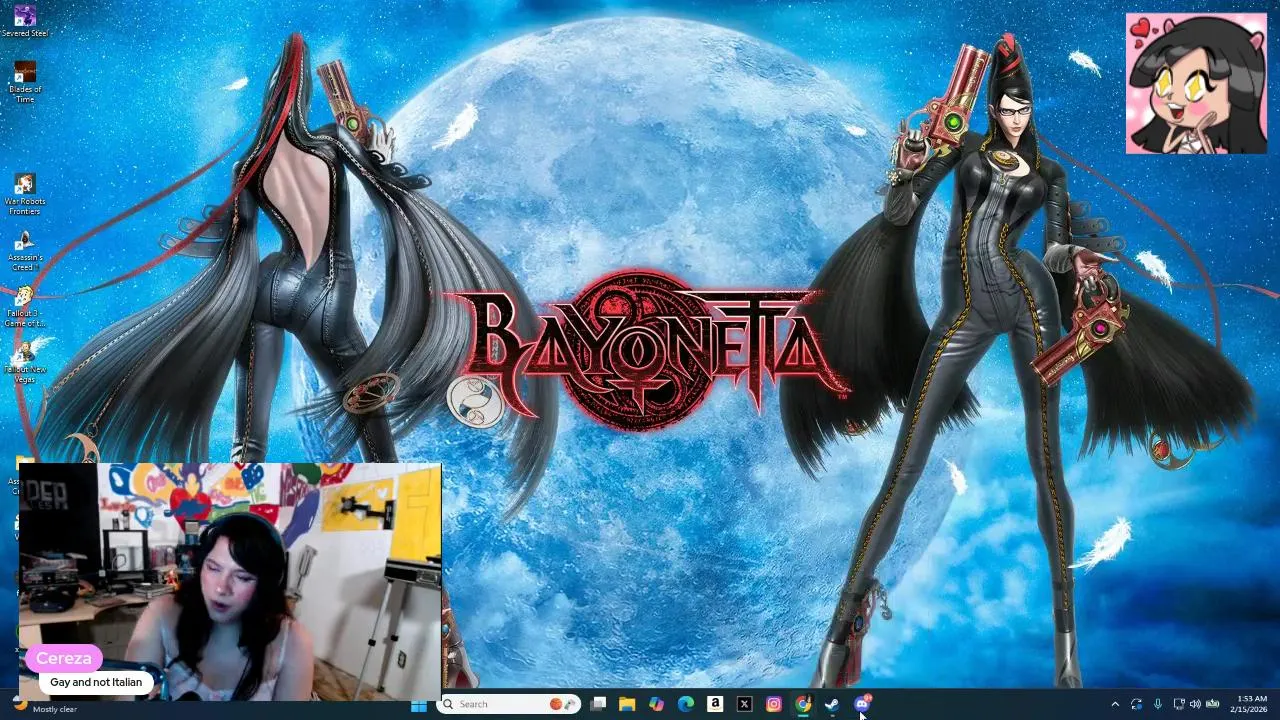
Task: Launch the War Robots Frontiers shortcut
Action: tap(25, 194)
